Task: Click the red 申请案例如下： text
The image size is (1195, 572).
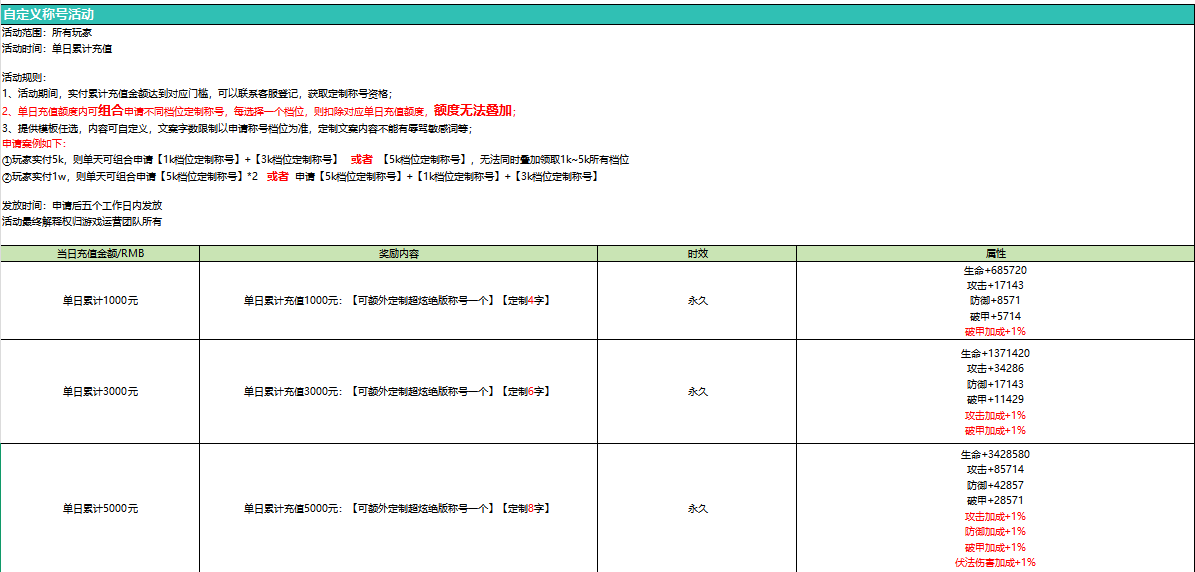Action: click(34, 144)
